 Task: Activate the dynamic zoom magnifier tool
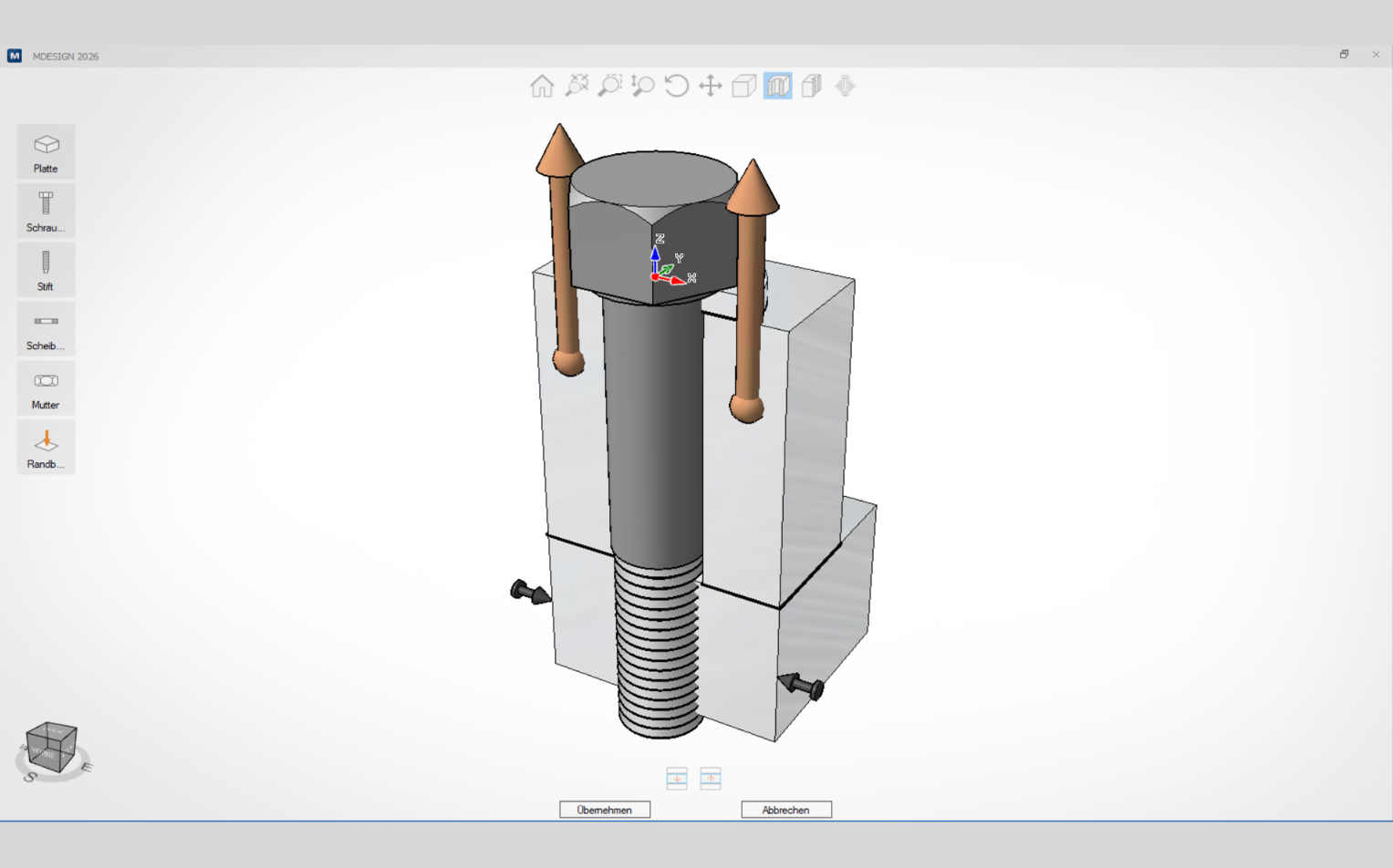[643, 86]
